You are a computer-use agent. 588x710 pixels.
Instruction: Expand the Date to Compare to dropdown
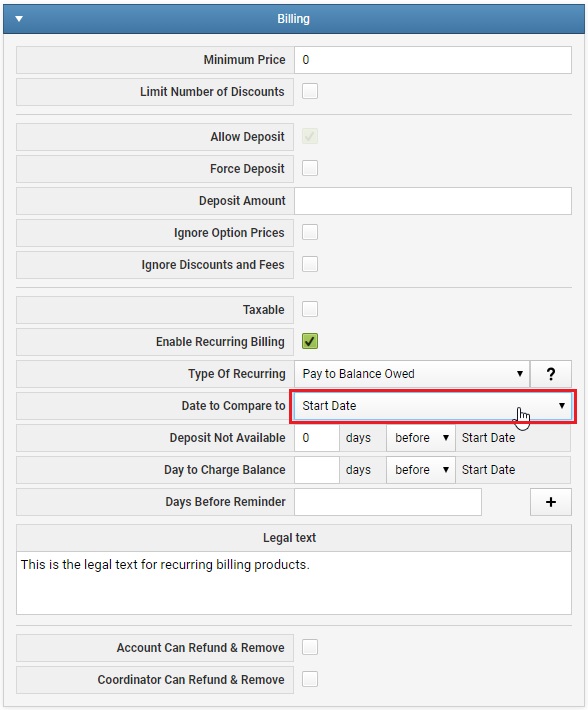point(433,406)
